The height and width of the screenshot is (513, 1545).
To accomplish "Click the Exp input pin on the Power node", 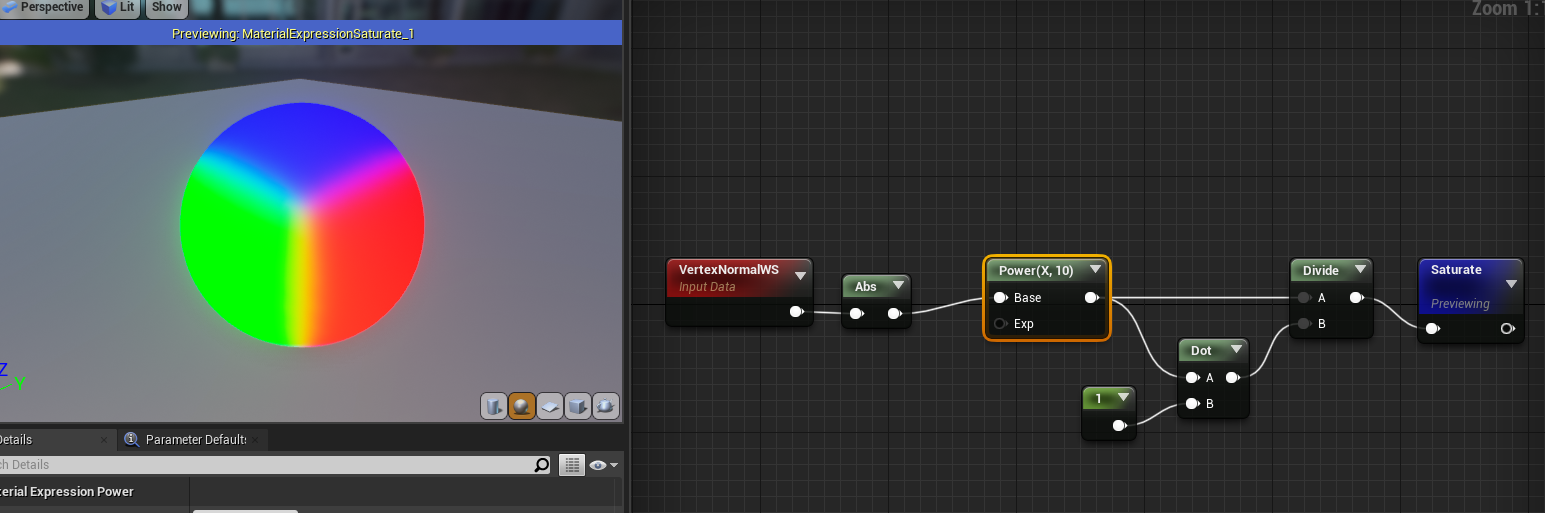I will coord(1000,324).
